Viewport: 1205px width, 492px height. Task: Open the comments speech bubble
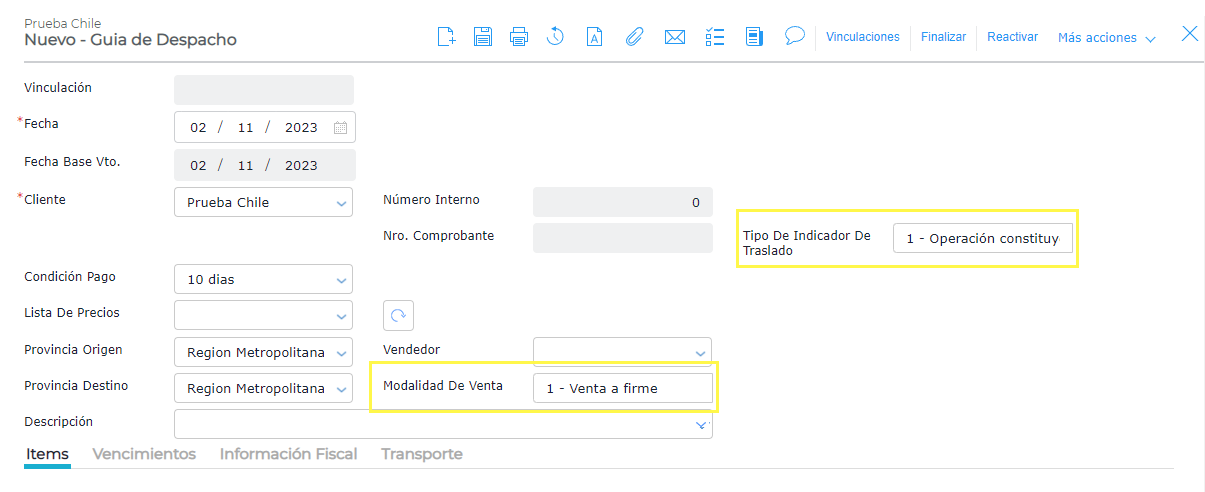pyautogui.click(x=795, y=36)
